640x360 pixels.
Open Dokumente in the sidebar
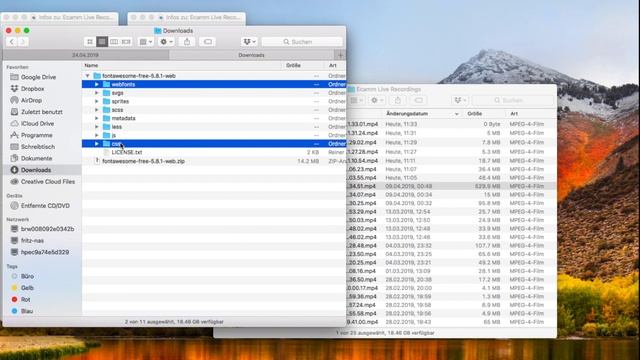click(x=36, y=158)
